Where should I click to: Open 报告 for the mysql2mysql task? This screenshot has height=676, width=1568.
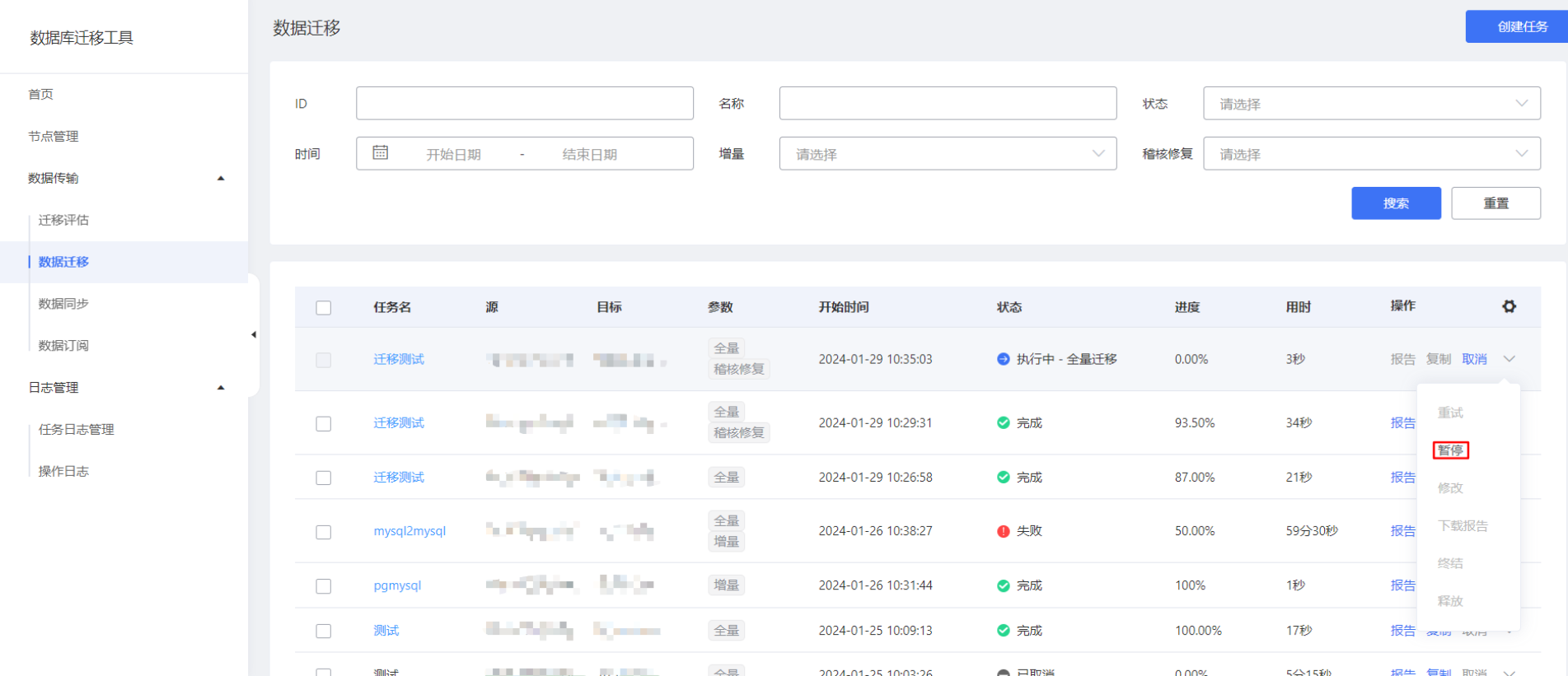click(x=1403, y=531)
